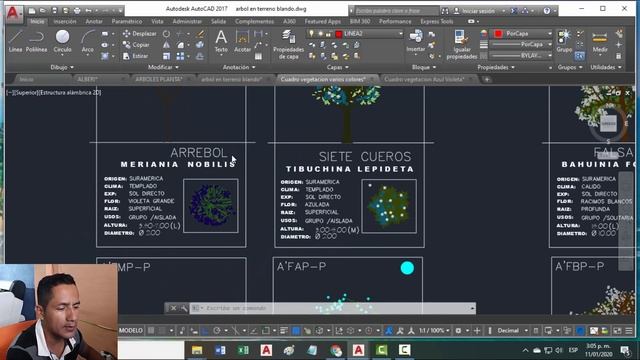Select the Rotate tool icon

pos(167,34)
